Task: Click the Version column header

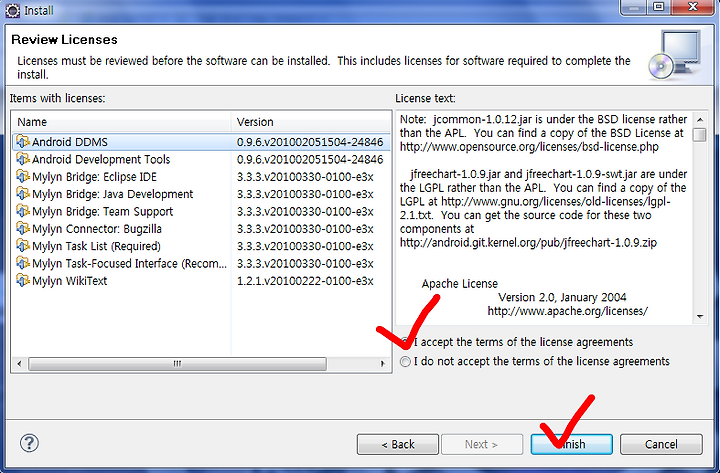Action: tap(310, 122)
